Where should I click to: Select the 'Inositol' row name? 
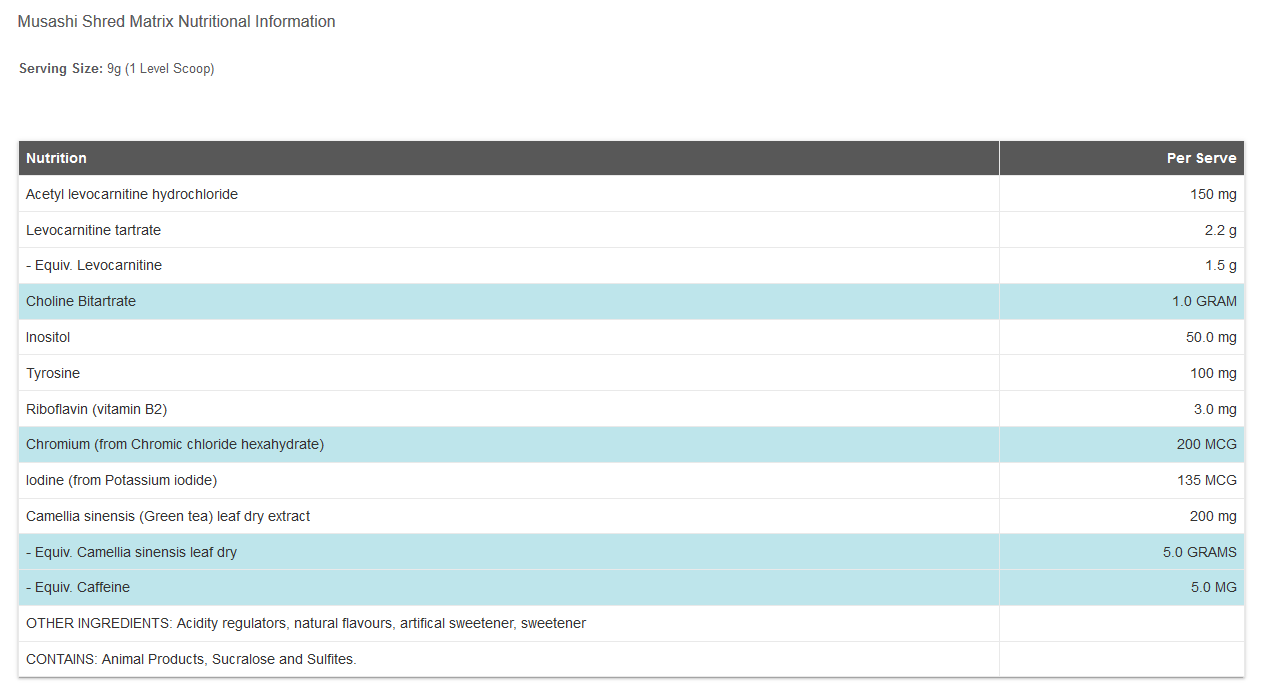pos(48,337)
